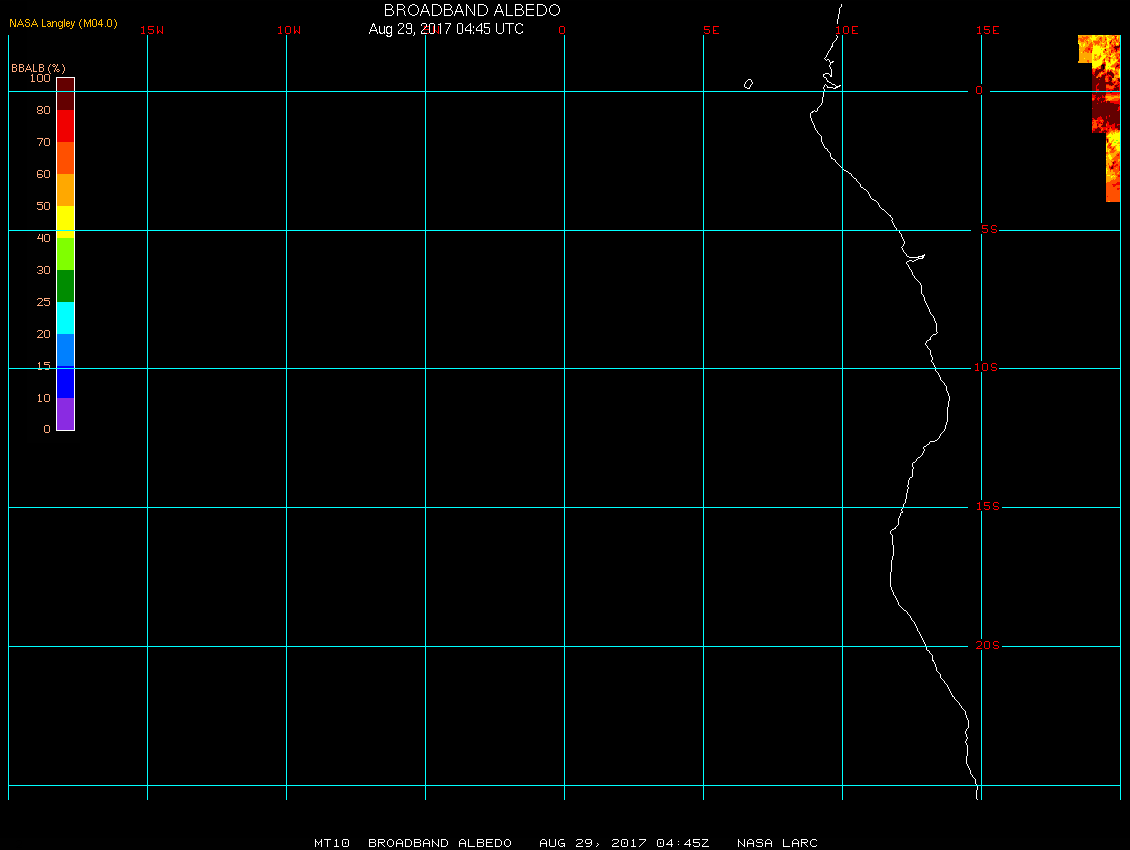Click the 25 value on the legend scale
The width and height of the screenshot is (1130, 850).
44,302
